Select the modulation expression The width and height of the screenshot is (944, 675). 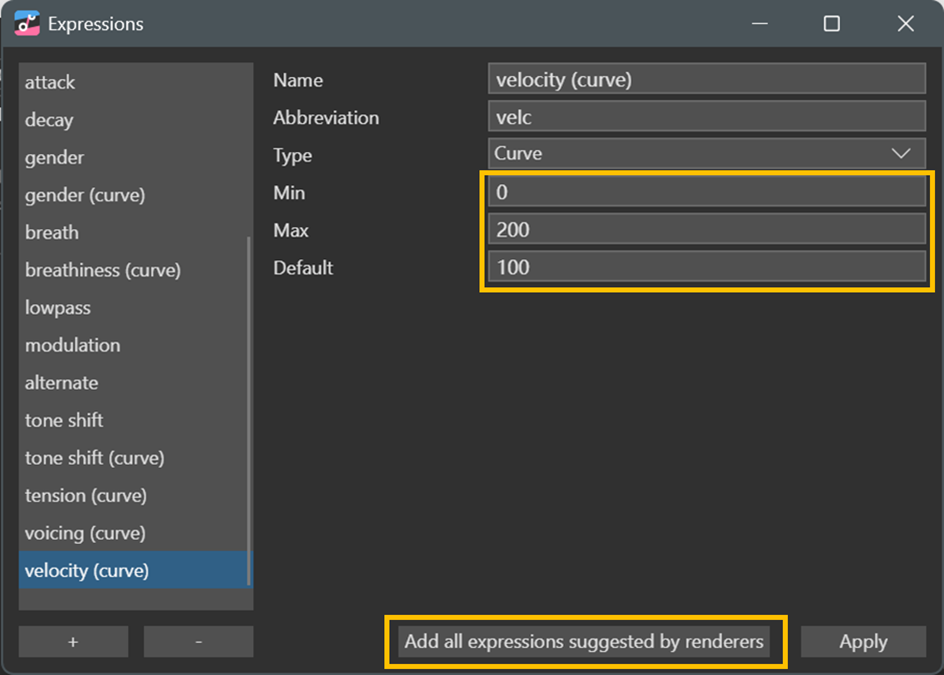click(135, 345)
